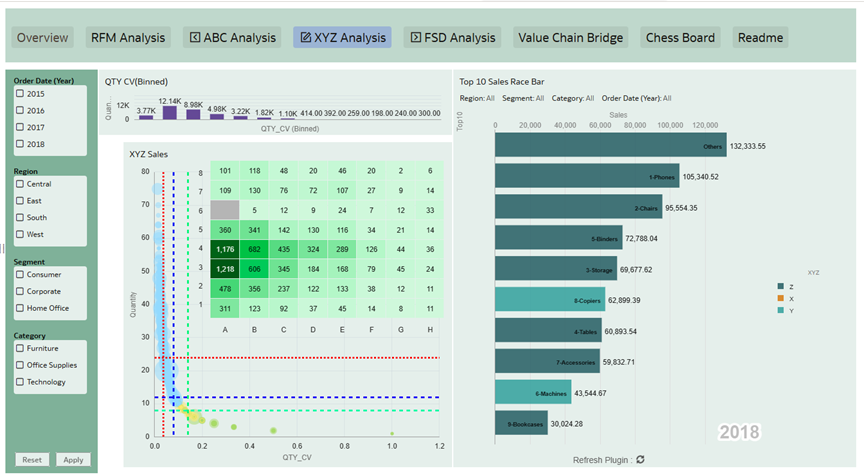
Task: Click the sales value 132,333.55
Action: click(x=748, y=146)
